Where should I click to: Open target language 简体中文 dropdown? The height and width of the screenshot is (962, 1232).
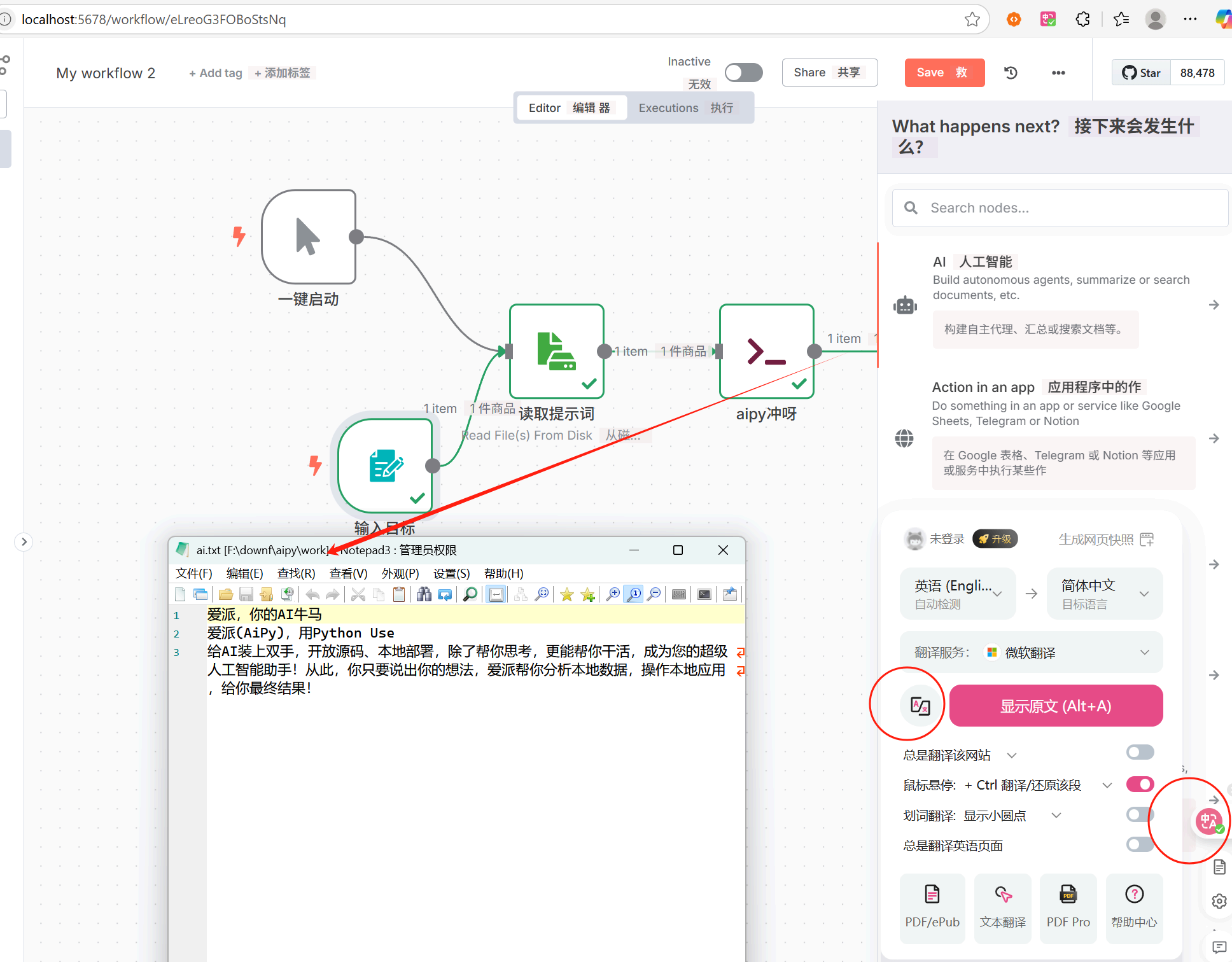click(1105, 594)
